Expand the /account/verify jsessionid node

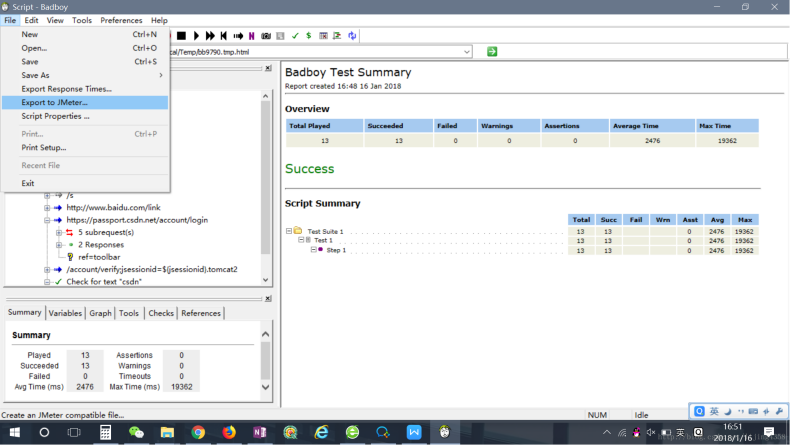[x=47, y=270]
